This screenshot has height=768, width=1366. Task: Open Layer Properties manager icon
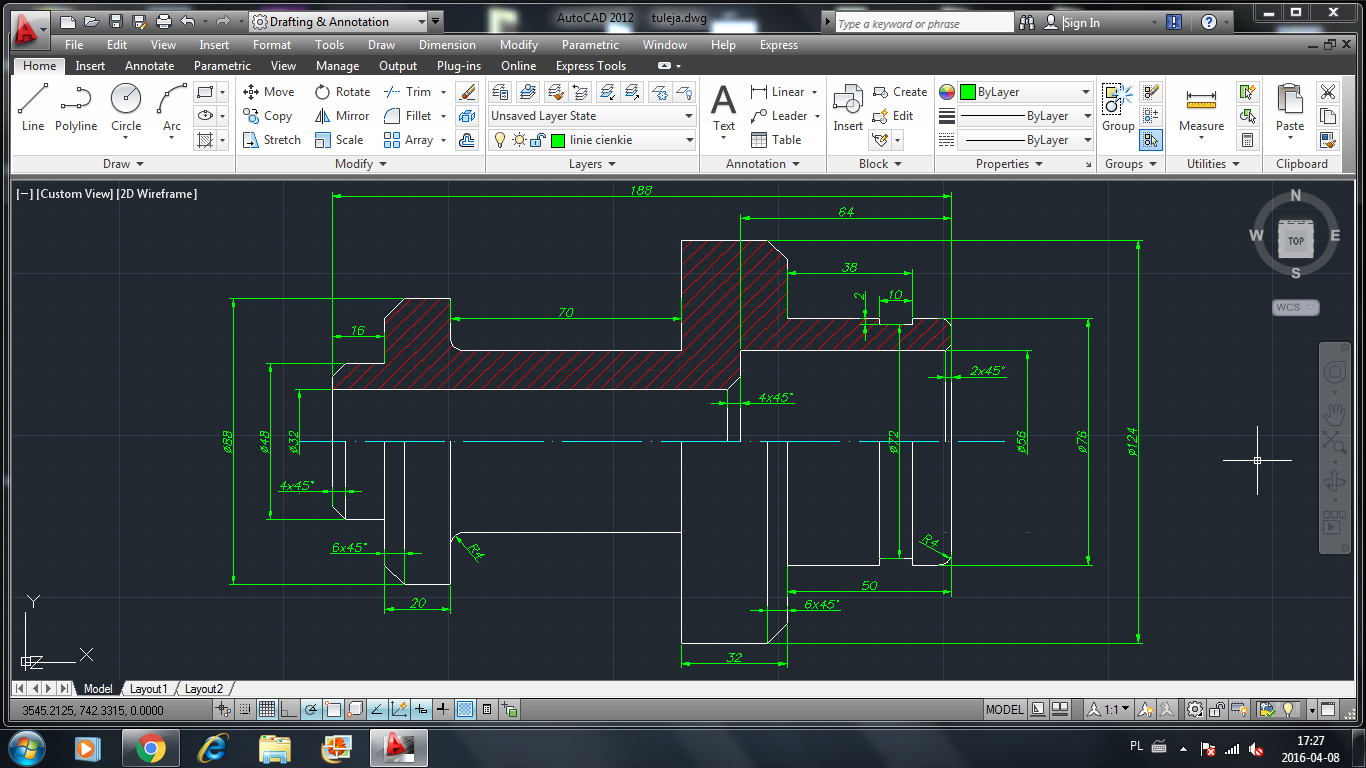pos(501,91)
